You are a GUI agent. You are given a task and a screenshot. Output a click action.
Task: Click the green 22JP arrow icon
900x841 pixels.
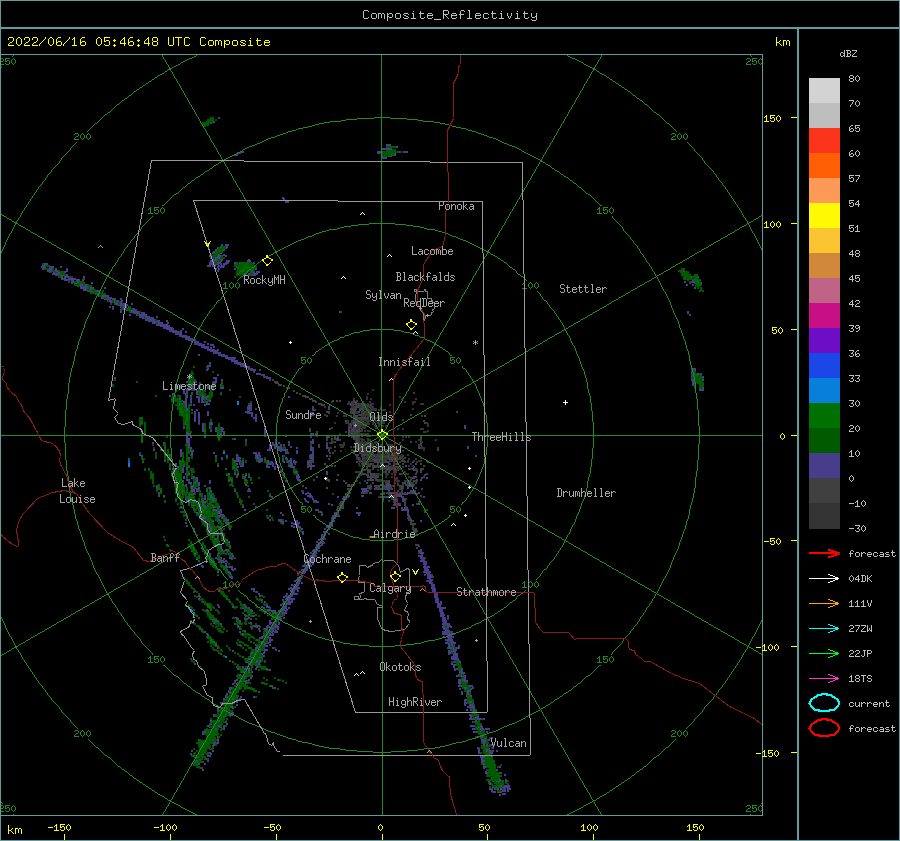[824, 653]
